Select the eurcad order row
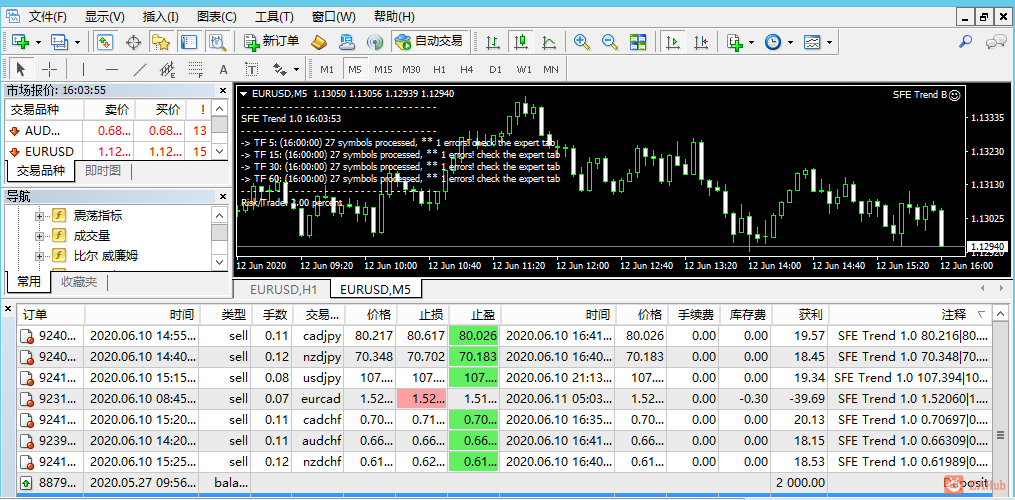This screenshot has width=1015, height=500. [504, 398]
